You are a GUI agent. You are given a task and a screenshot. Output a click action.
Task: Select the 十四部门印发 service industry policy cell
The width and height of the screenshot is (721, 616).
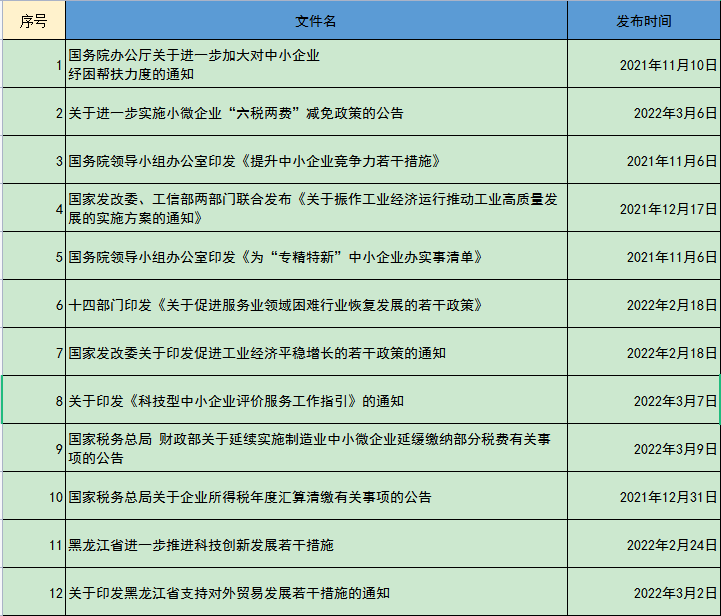point(316,305)
